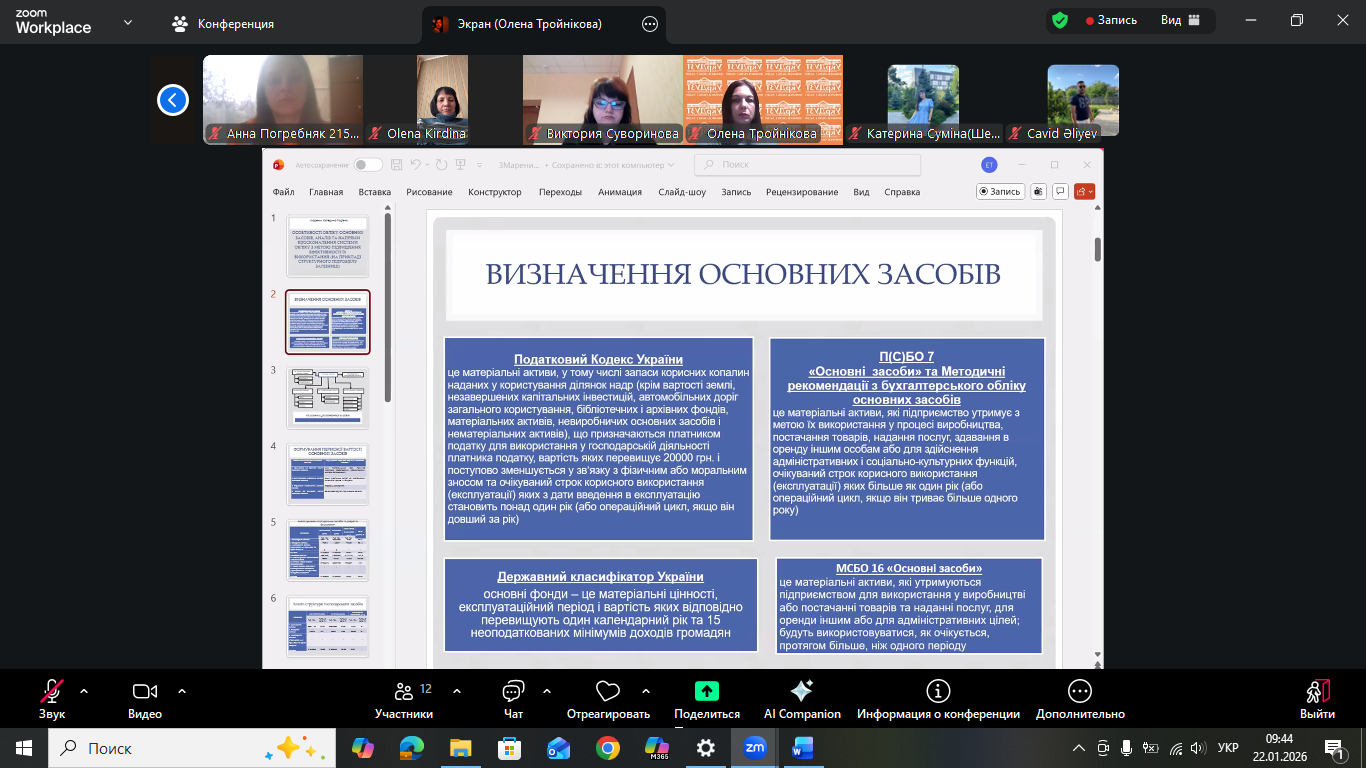Viewport: 1366px width, 768px height.
Task: Open the More options ellipsis in toolbar
Action: [x=1080, y=692]
